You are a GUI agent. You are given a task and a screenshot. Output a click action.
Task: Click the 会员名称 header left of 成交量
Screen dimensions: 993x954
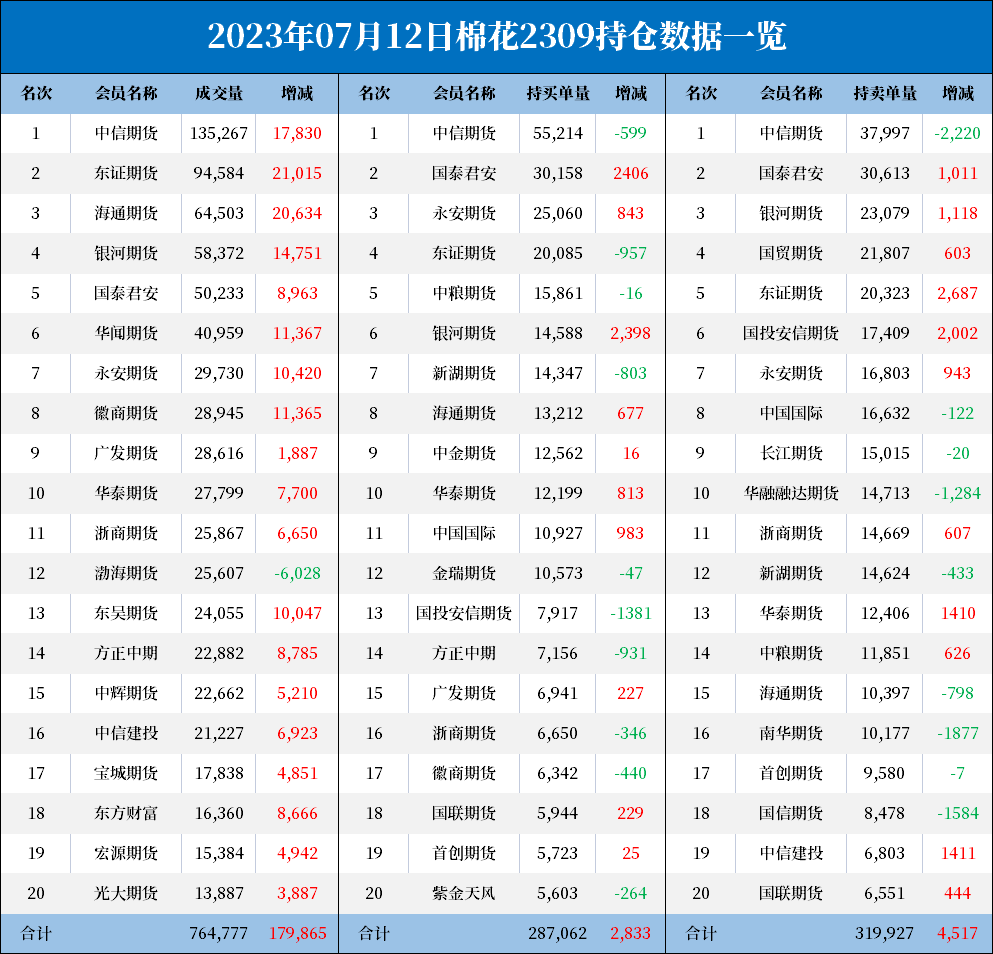point(126,94)
